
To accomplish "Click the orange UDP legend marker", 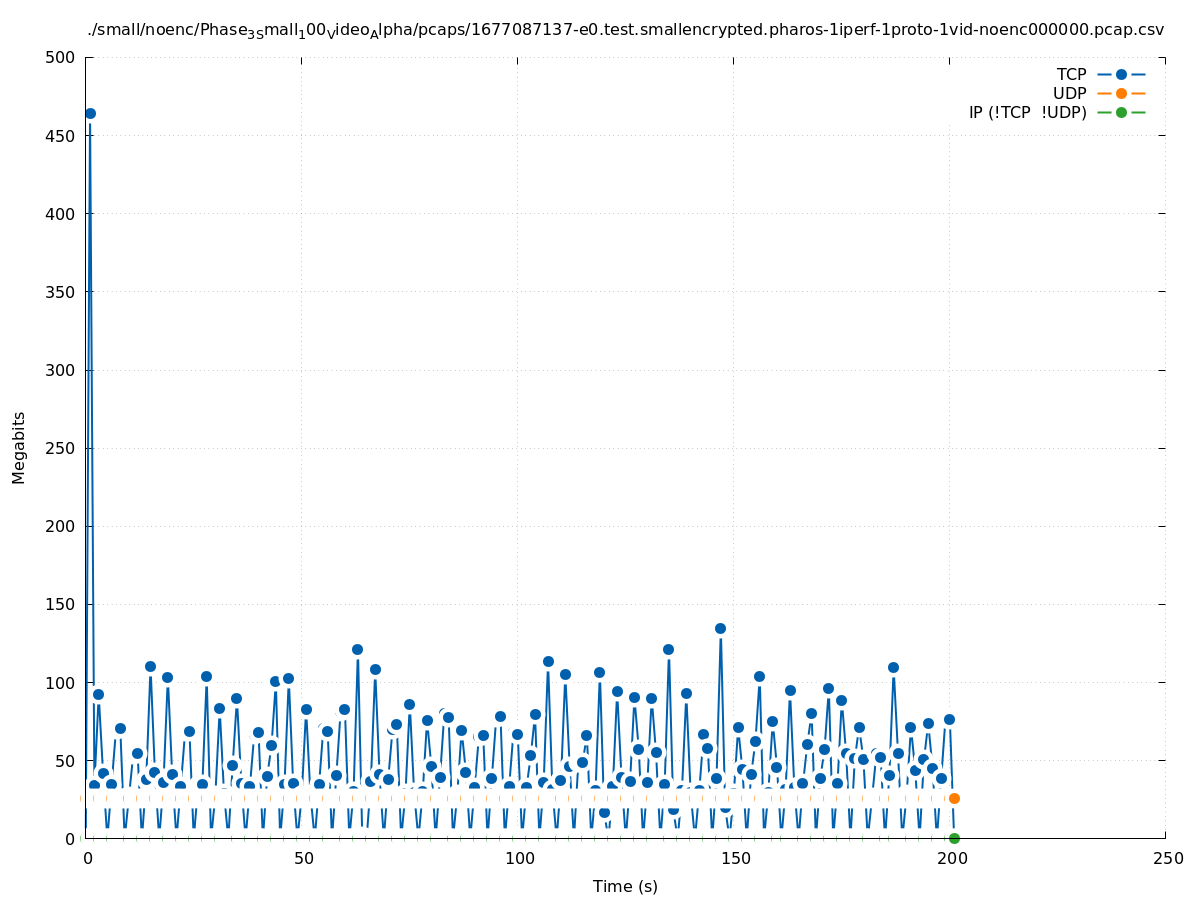I will (1121, 93).
